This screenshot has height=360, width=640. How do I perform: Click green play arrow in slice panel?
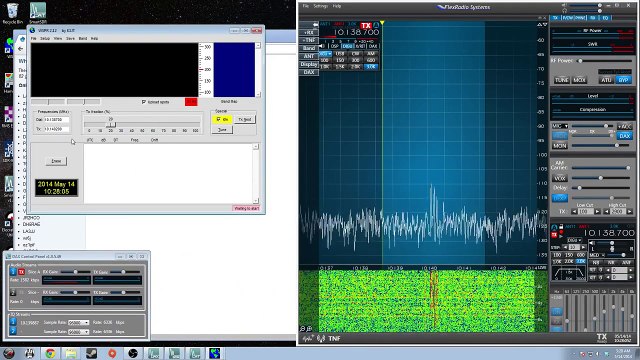561,236
